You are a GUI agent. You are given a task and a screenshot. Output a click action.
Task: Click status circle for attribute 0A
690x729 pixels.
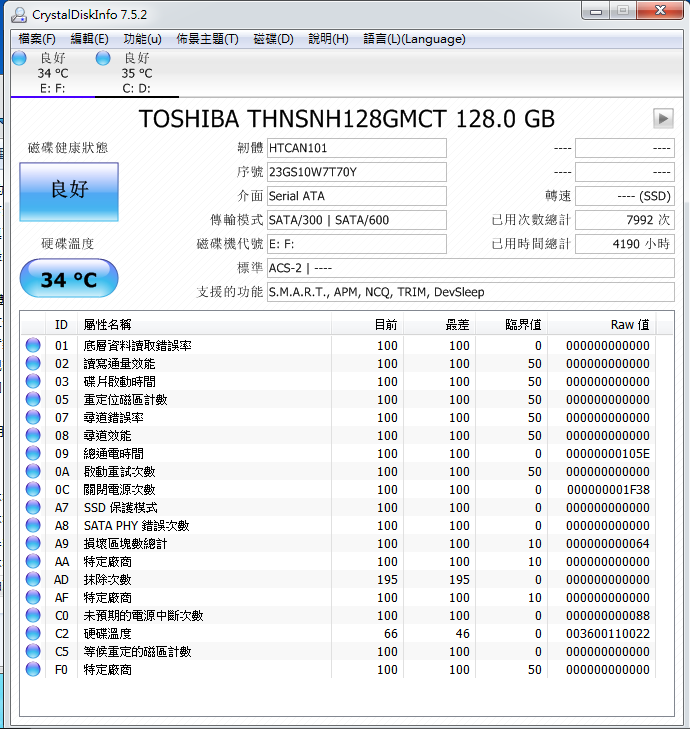33,471
